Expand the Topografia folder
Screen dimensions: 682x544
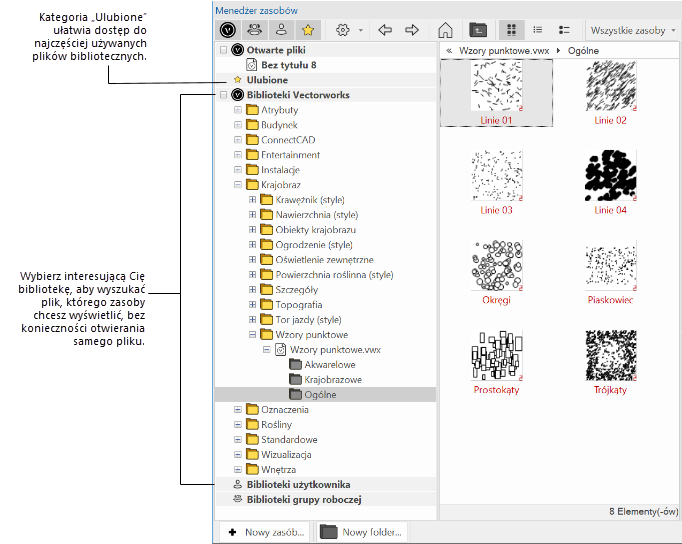click(252, 305)
